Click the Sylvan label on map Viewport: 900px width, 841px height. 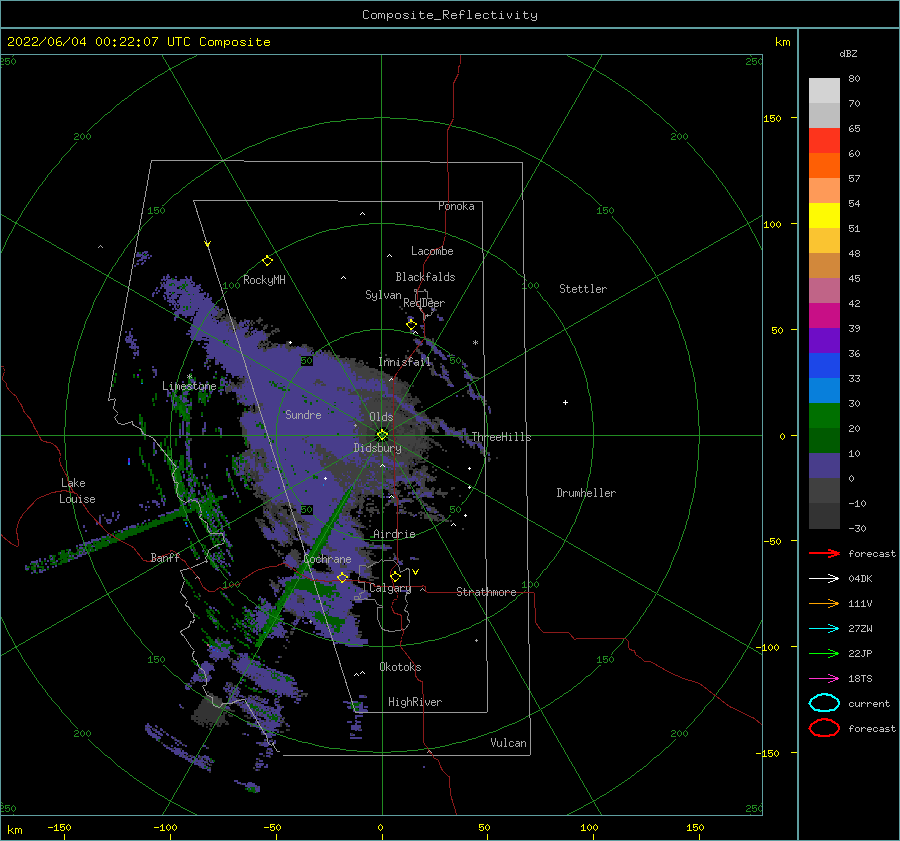[383, 295]
